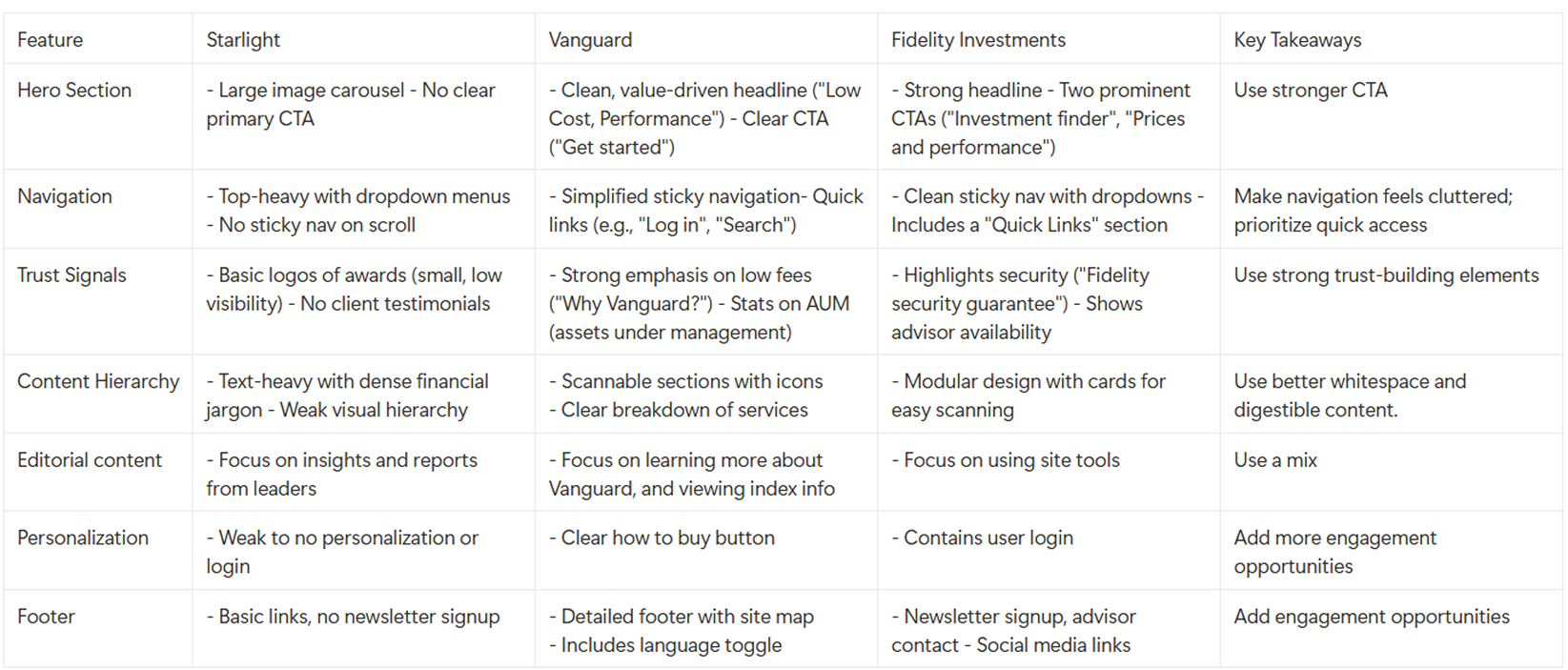Select the Footer row label
The height and width of the screenshot is (670, 1568).
(x=46, y=617)
